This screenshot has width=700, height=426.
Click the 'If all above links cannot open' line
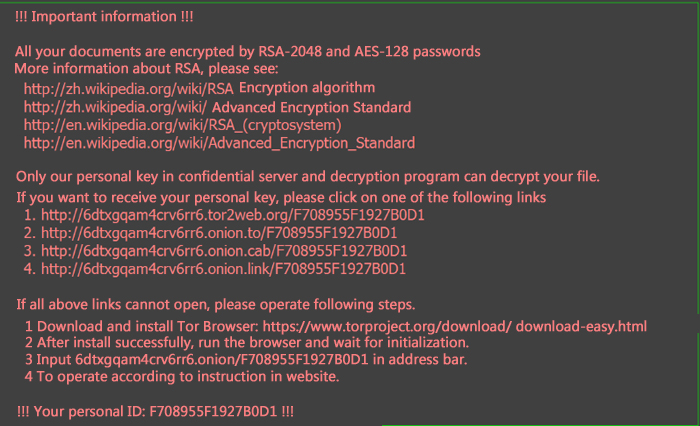pos(216,305)
